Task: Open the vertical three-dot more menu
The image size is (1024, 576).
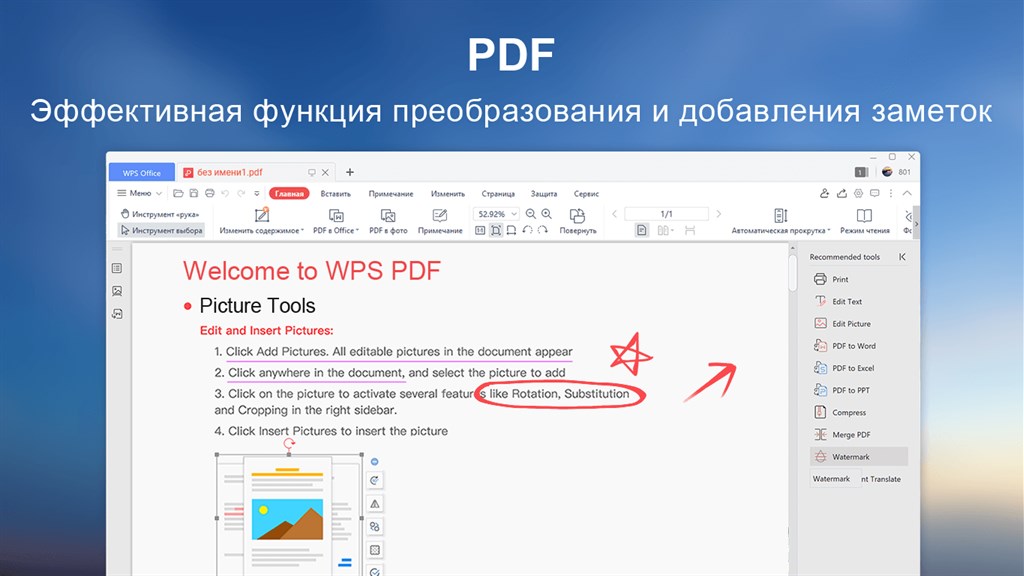Action: pos(891,193)
